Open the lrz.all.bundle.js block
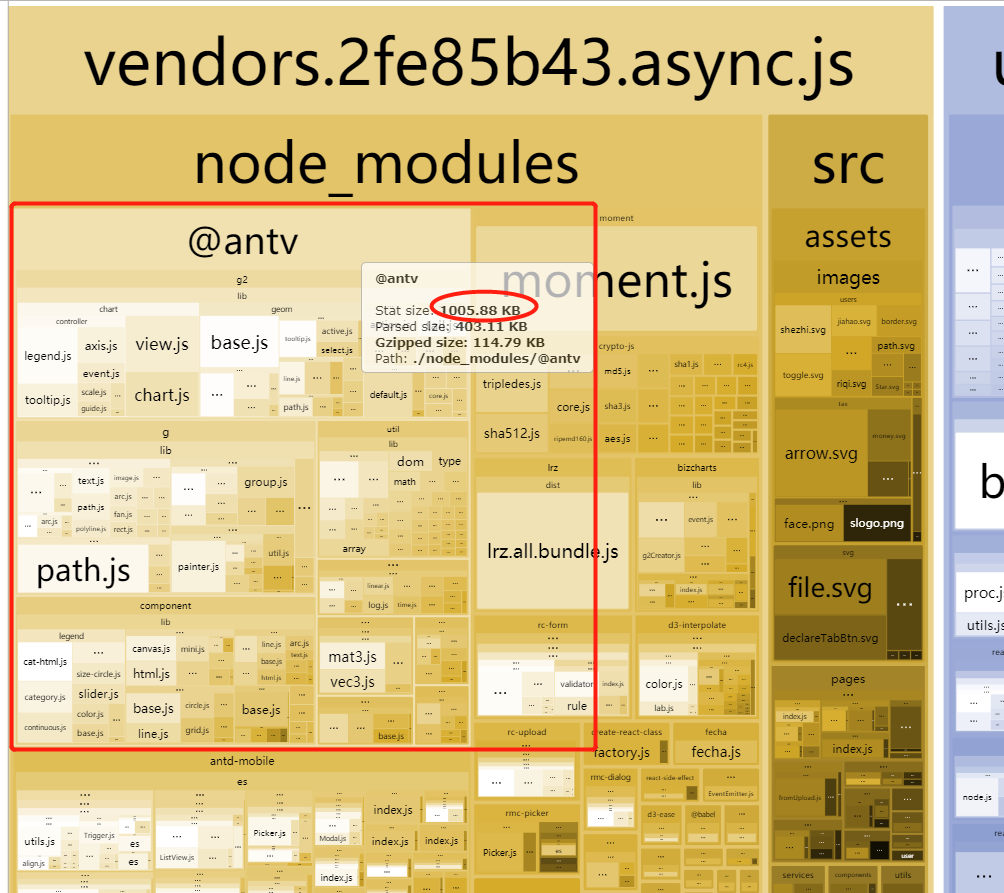This screenshot has height=893, width=1004. click(552, 549)
